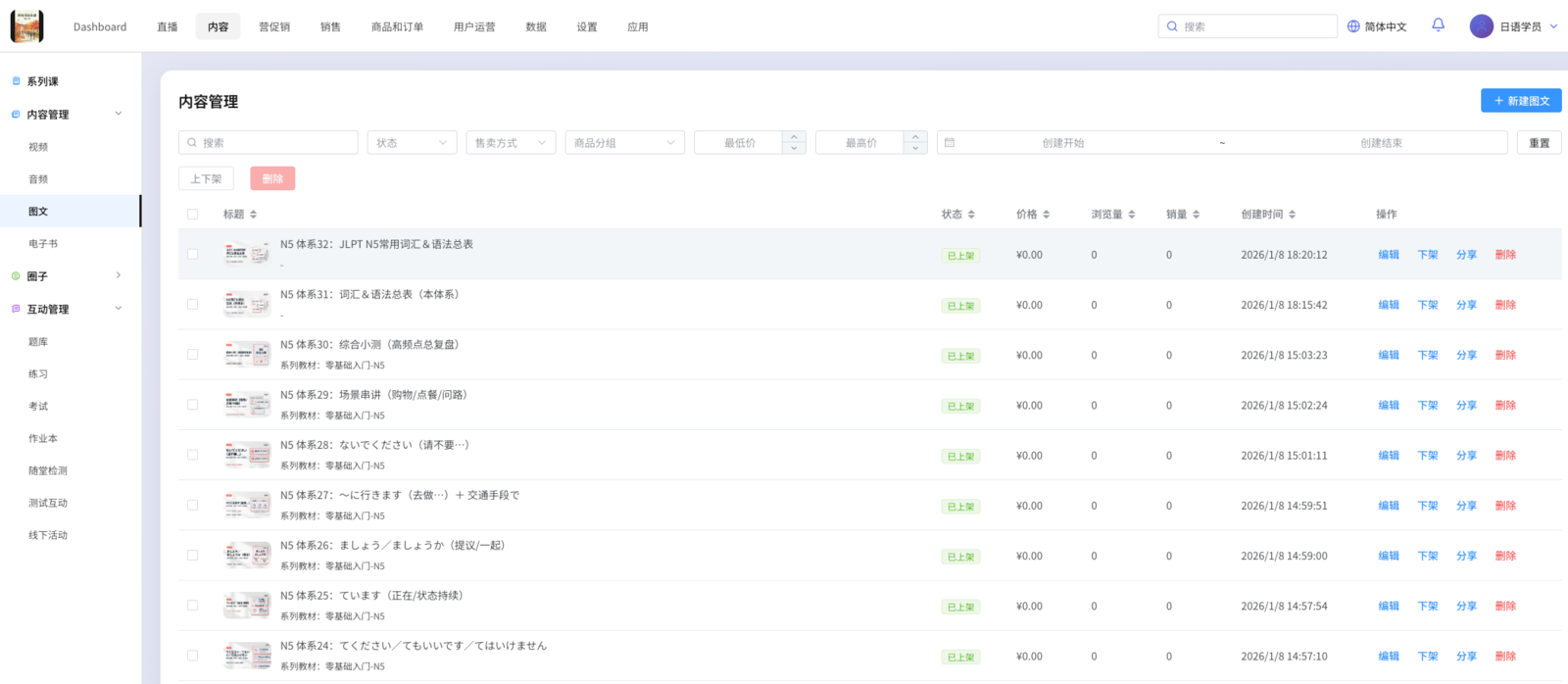The width and height of the screenshot is (1568, 684).
Task: Sort by 销量 column arrows
Action: (x=1196, y=214)
